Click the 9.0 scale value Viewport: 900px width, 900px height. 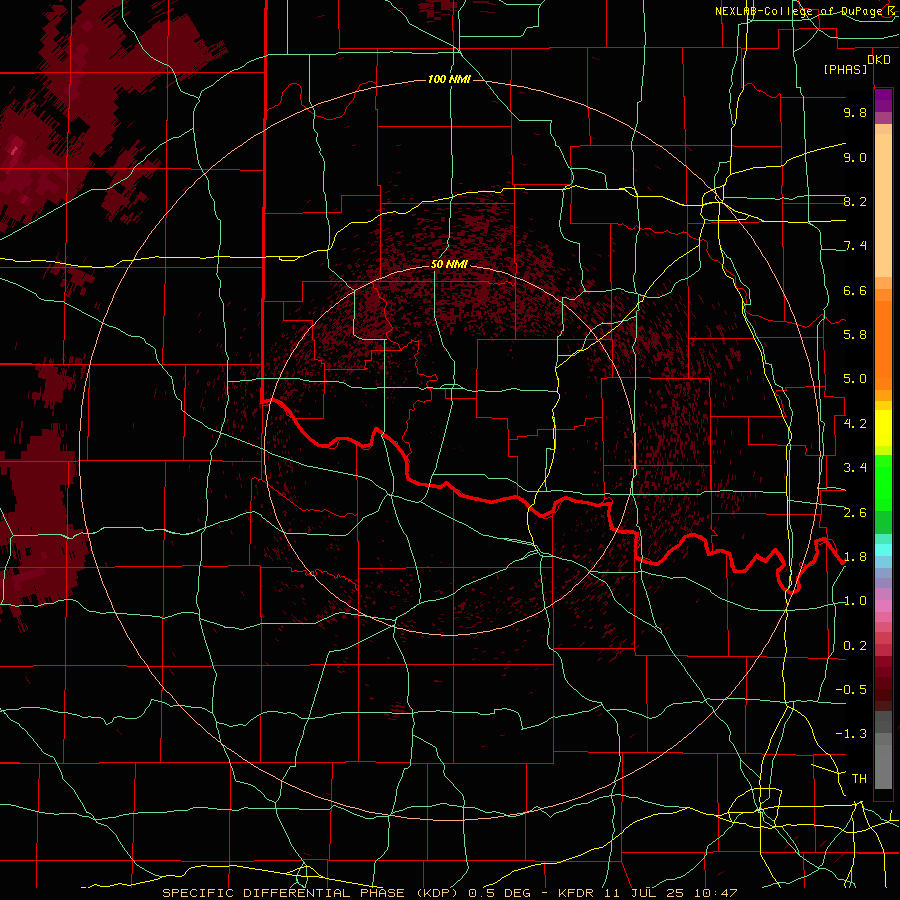pos(855,157)
